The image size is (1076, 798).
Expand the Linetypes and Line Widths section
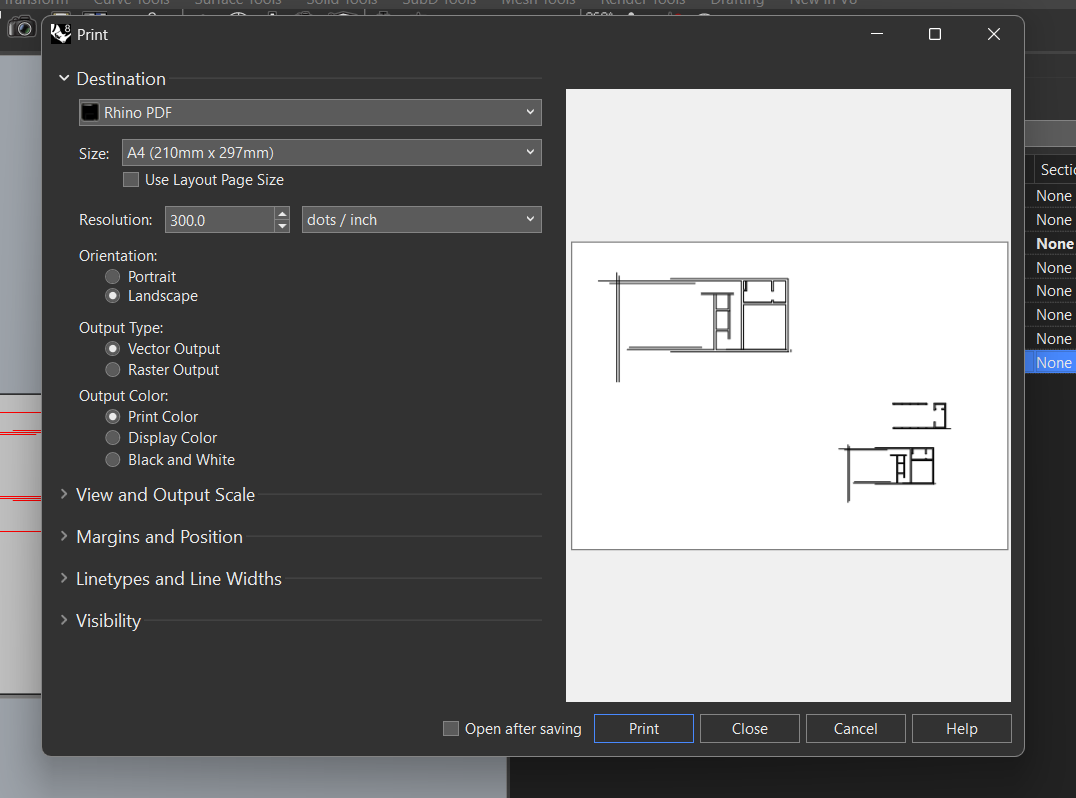(178, 579)
